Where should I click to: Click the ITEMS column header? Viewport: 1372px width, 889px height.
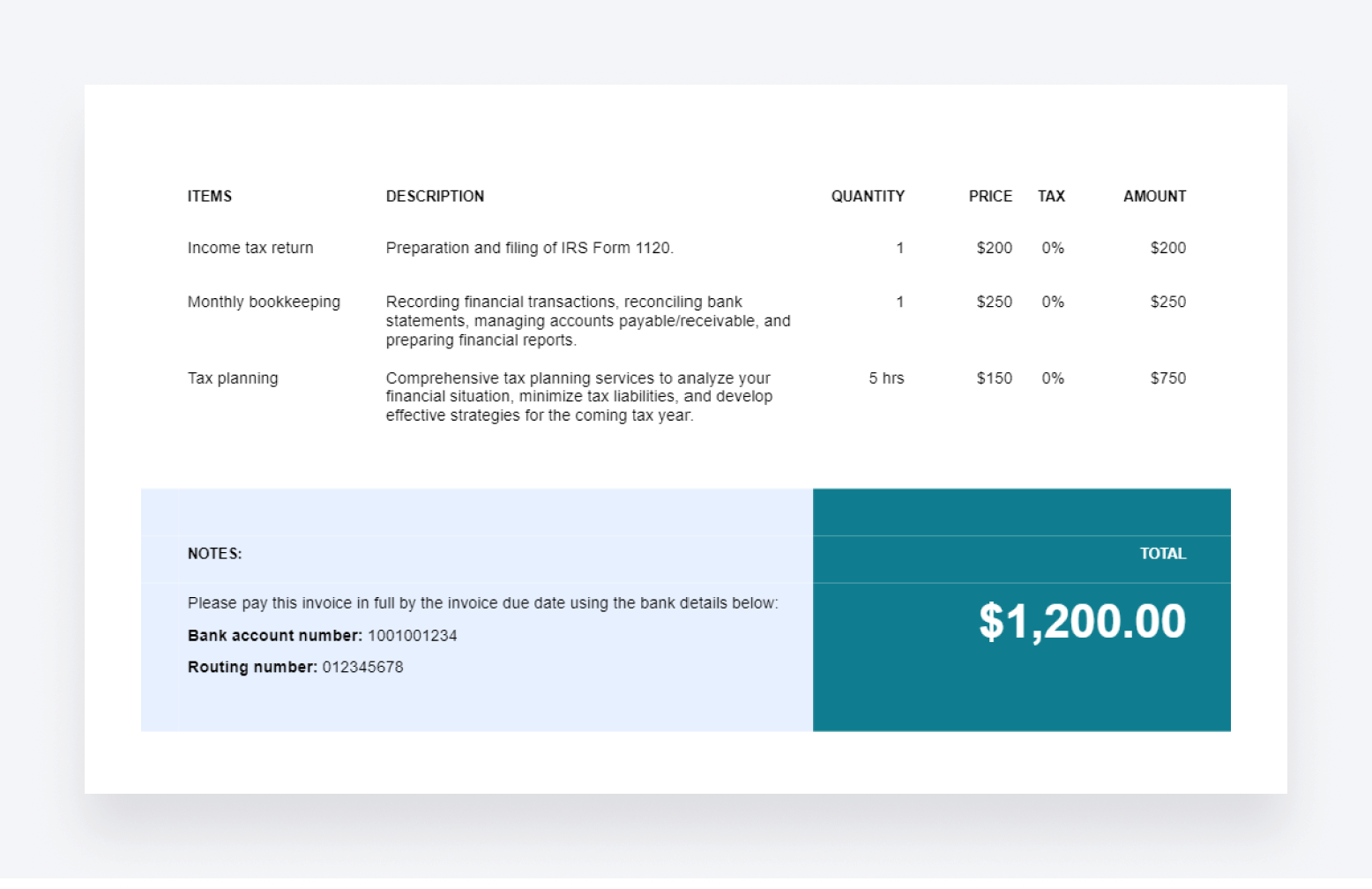[x=209, y=196]
